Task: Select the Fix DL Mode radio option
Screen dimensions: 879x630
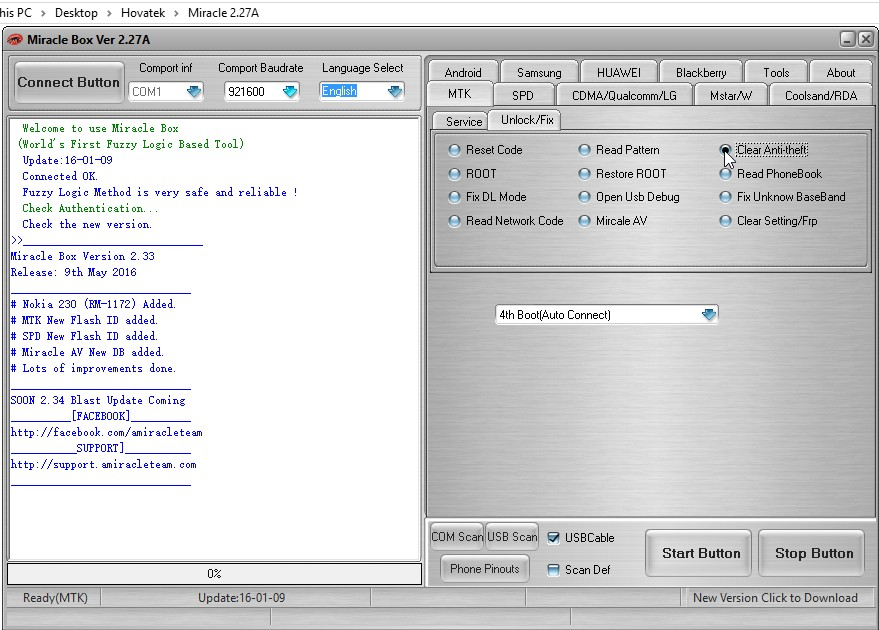Action: [x=487, y=197]
